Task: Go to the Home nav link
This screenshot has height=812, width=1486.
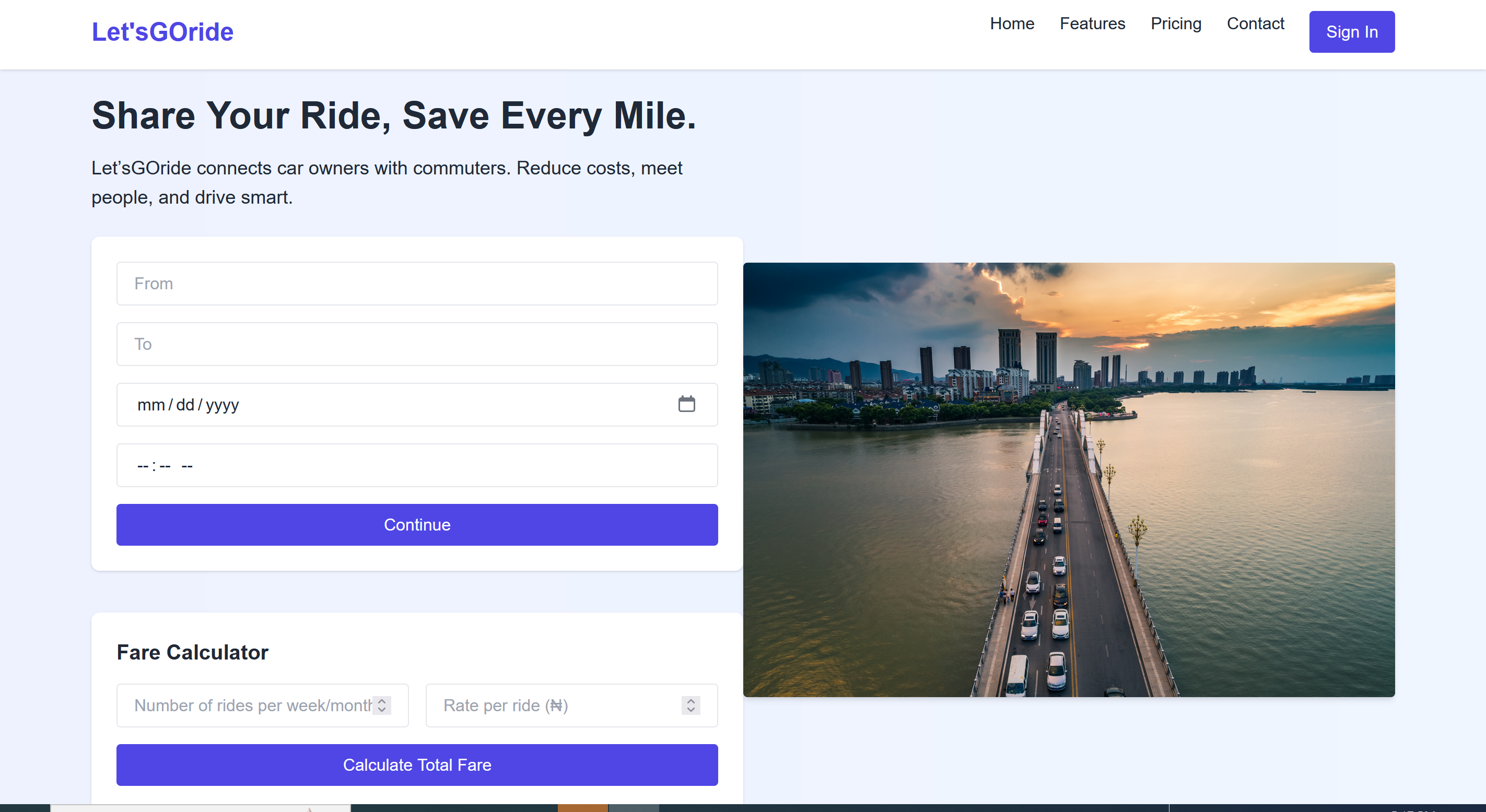Action: pyautogui.click(x=1012, y=23)
